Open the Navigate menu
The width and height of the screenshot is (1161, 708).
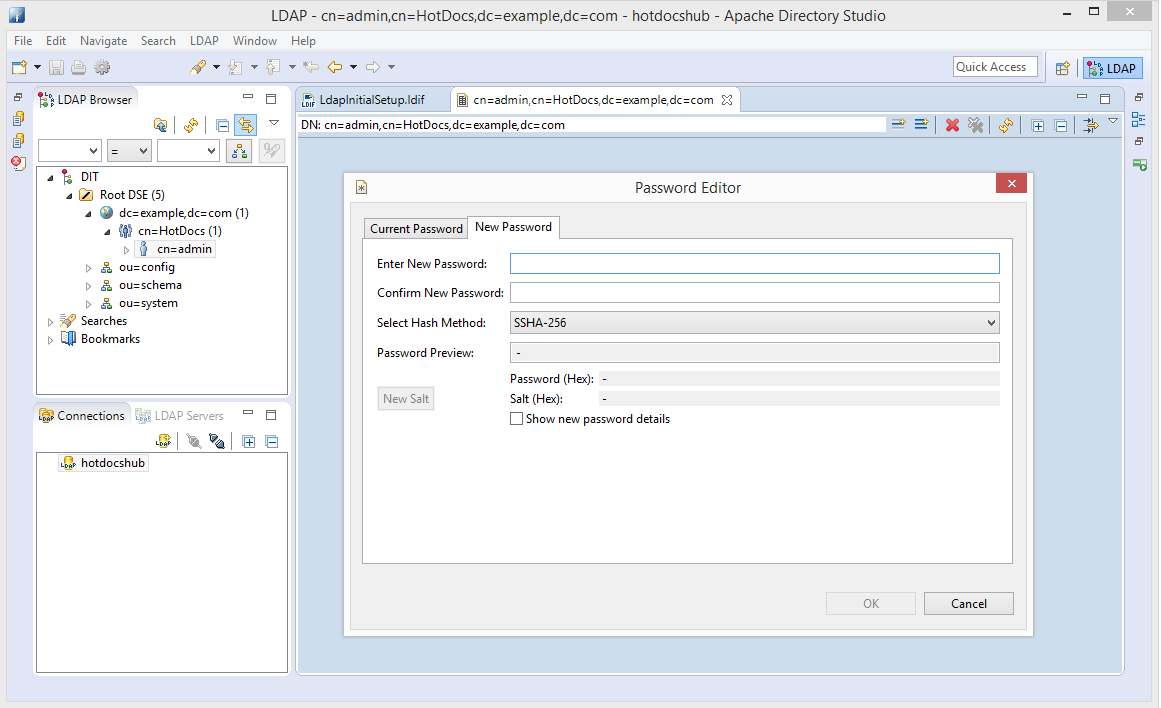103,41
